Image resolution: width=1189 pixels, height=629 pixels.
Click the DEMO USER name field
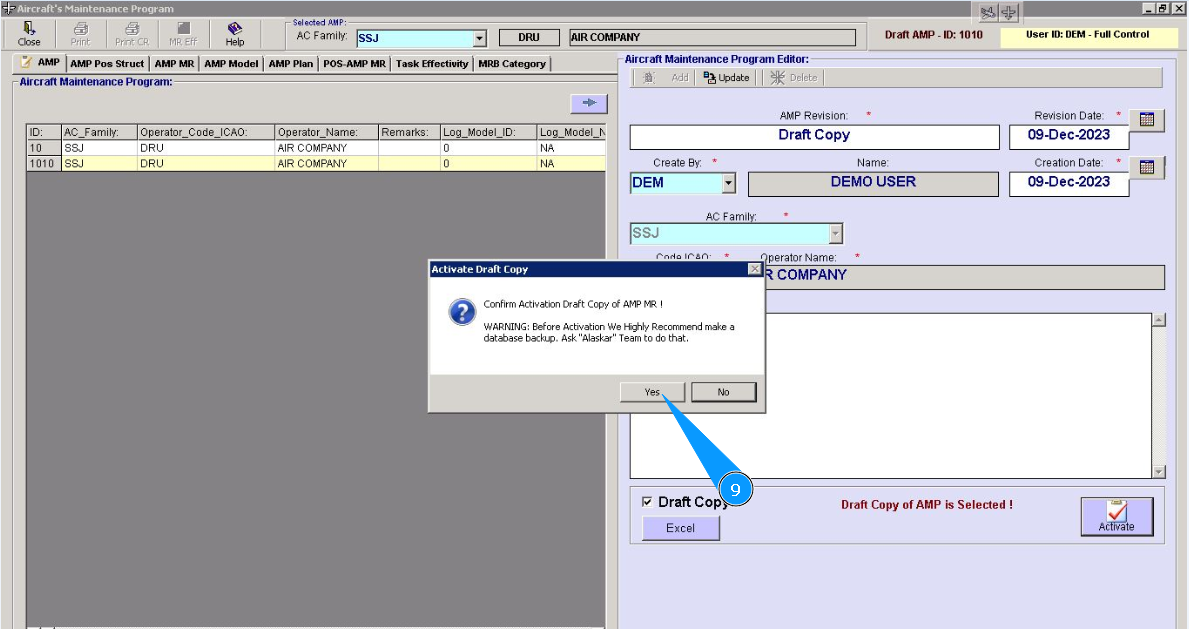[x=873, y=184]
